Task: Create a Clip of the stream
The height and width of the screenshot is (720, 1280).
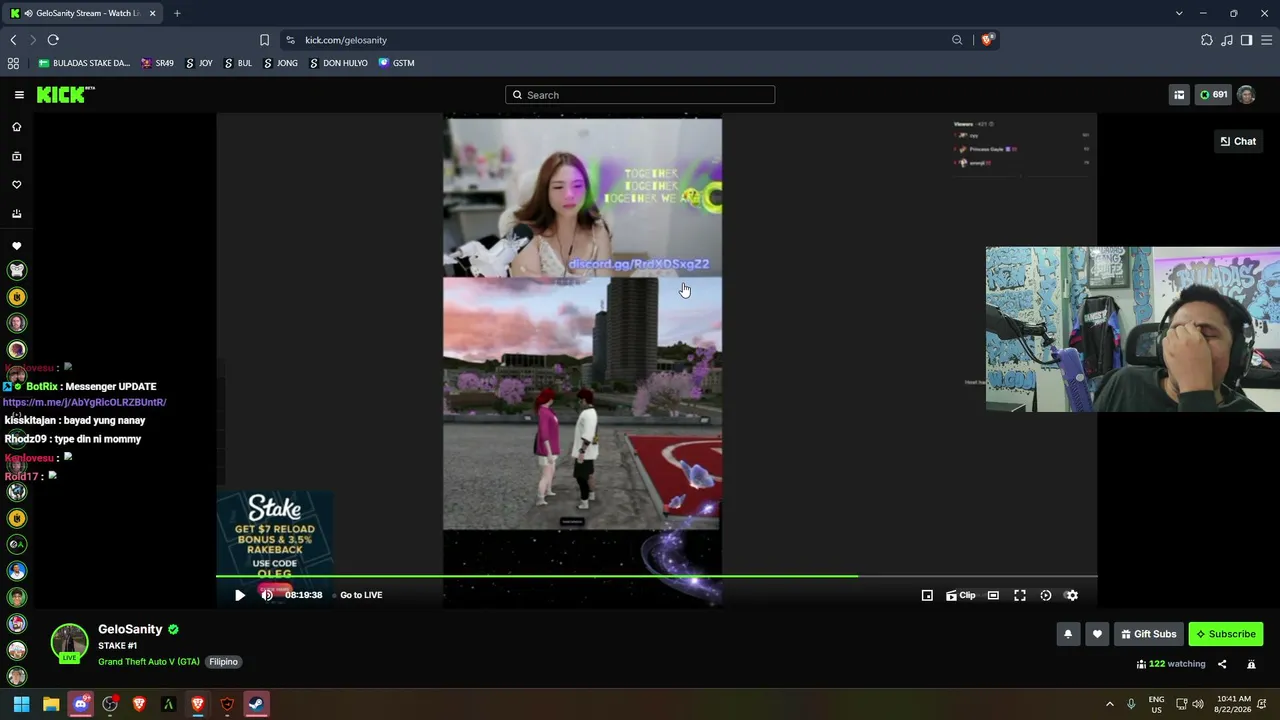Action: (x=961, y=595)
